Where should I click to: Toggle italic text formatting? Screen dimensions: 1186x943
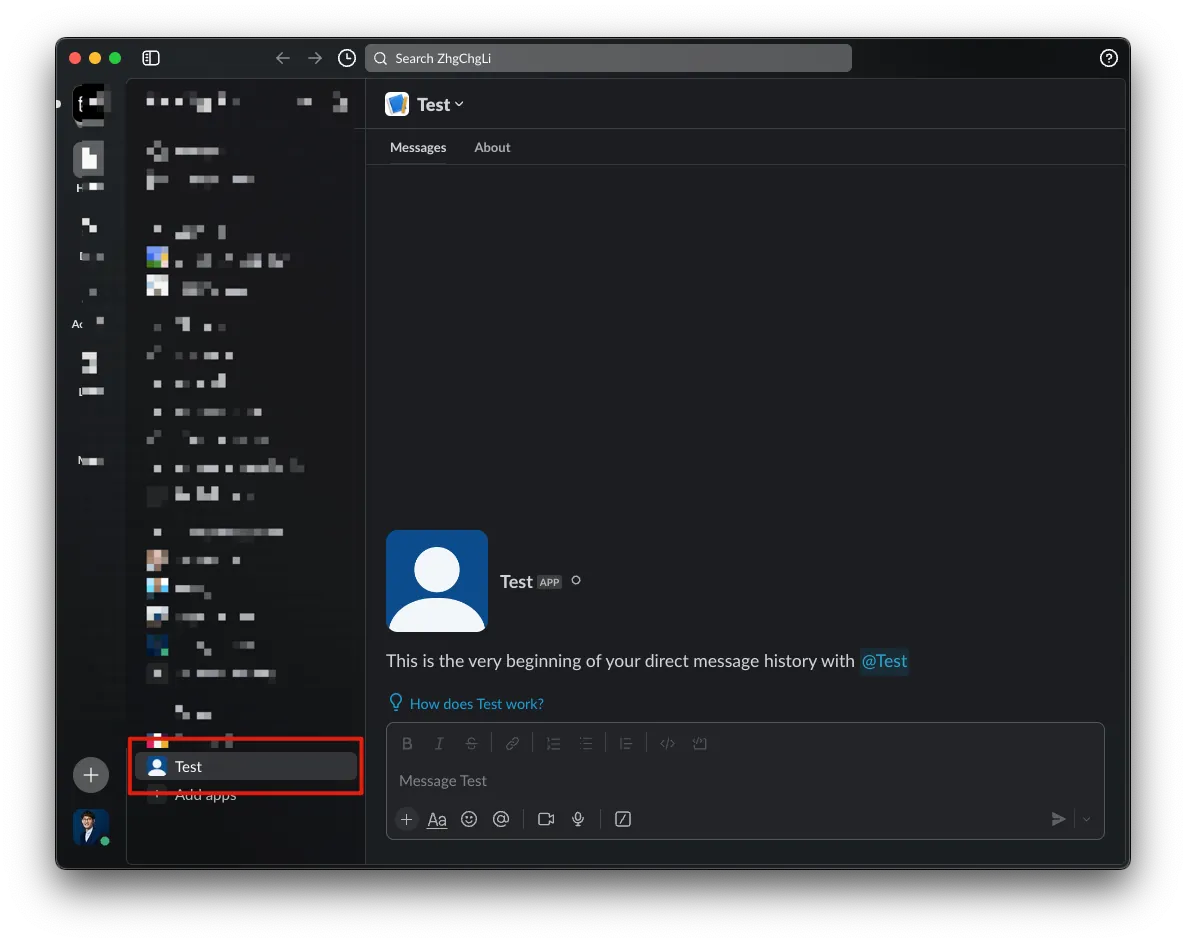tap(439, 743)
